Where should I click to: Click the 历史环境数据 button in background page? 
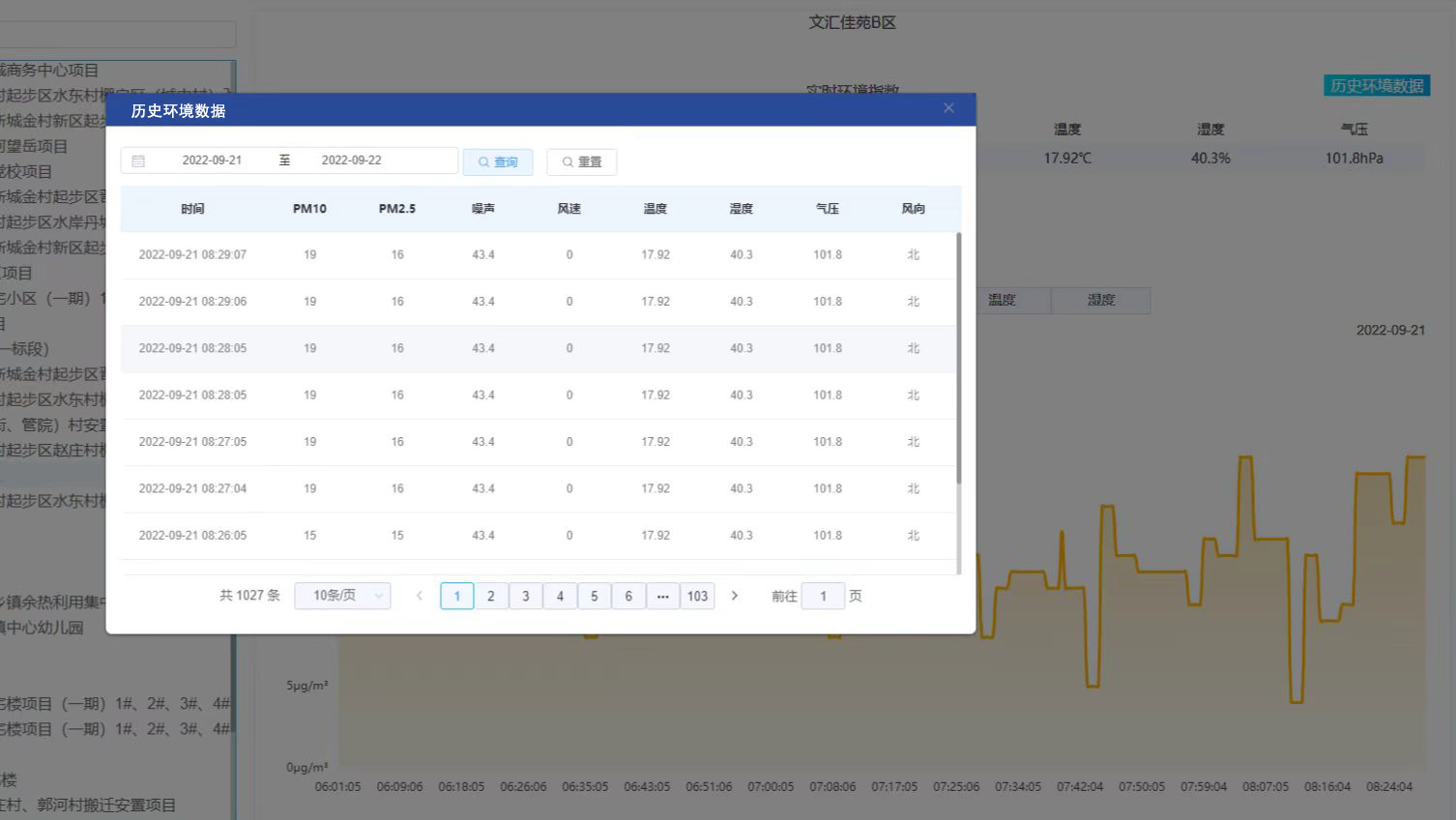[x=1377, y=85]
